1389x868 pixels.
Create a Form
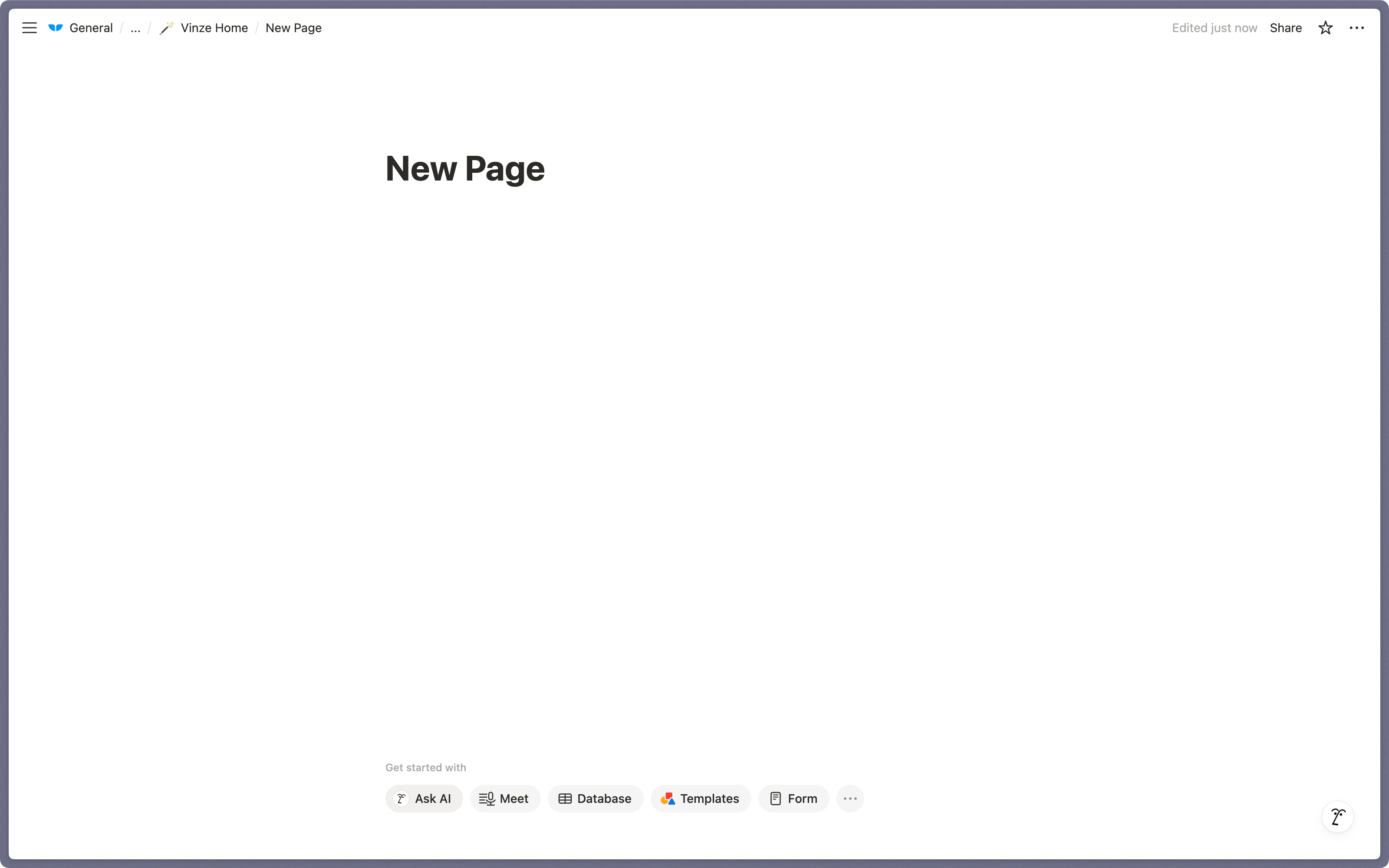pos(793,798)
